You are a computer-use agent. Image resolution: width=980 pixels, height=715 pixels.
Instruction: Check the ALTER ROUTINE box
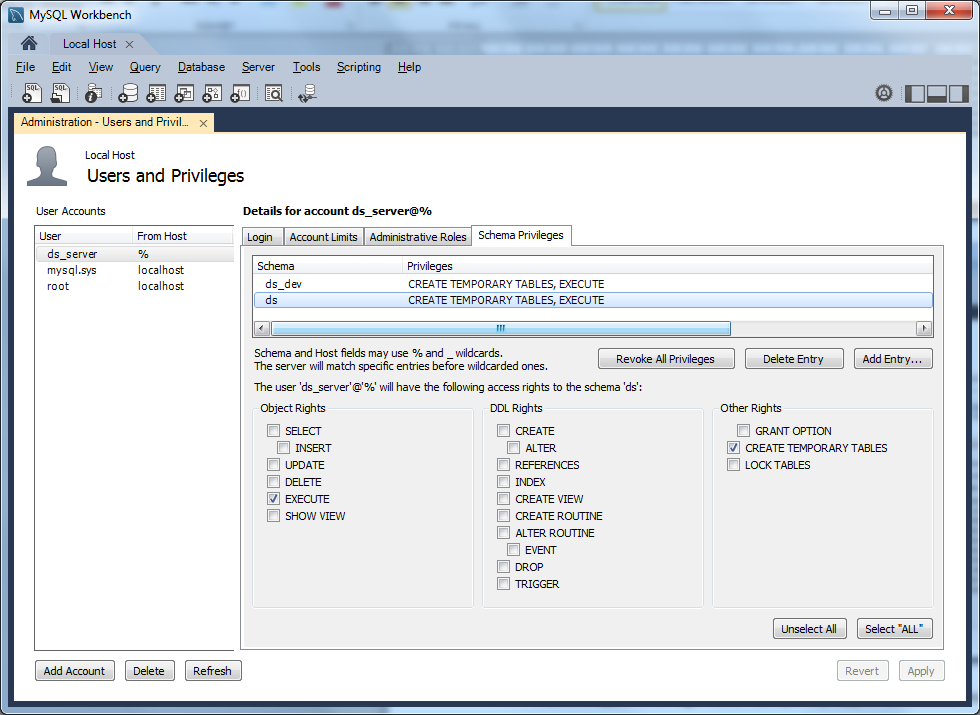click(x=503, y=532)
